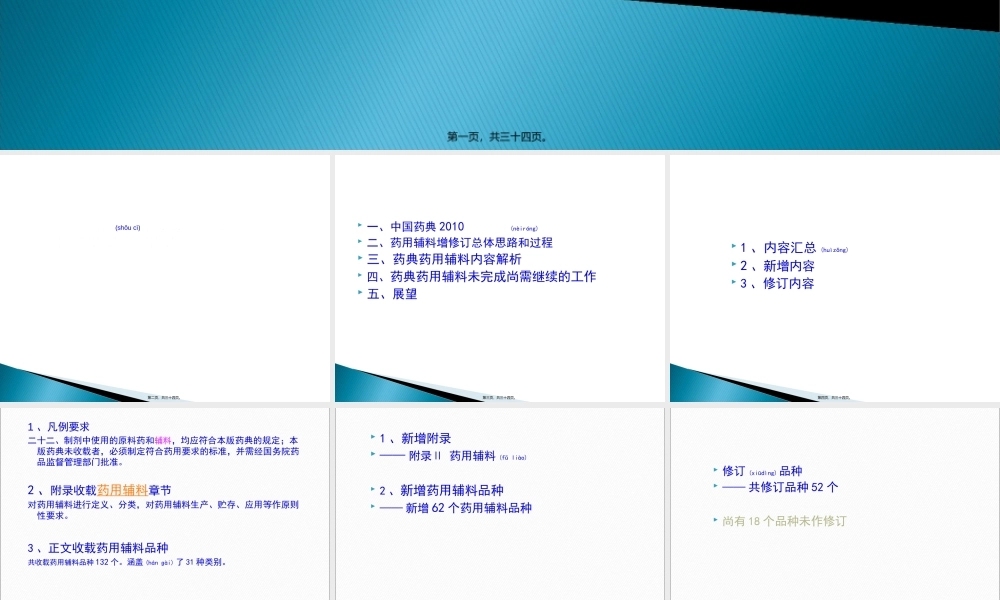Click the bullet icon beside "一、中国药典 2010"
The width and height of the screenshot is (1000, 600).
tap(361, 227)
